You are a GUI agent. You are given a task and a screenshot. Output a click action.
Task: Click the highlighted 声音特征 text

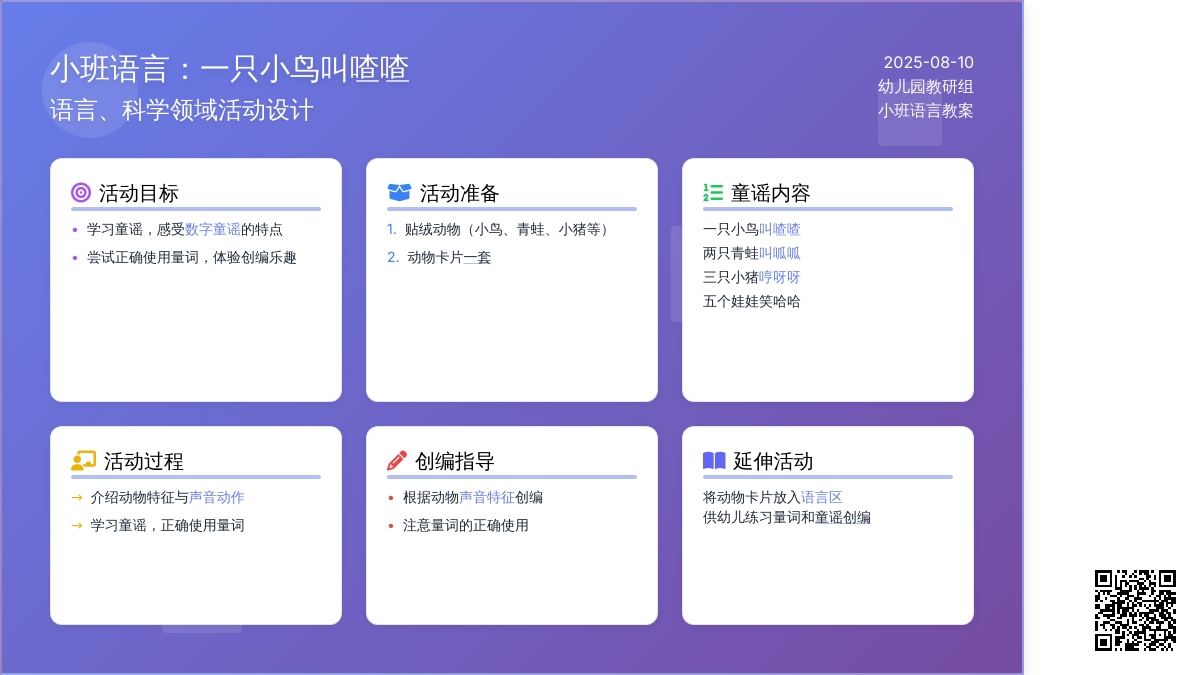tap(487, 497)
